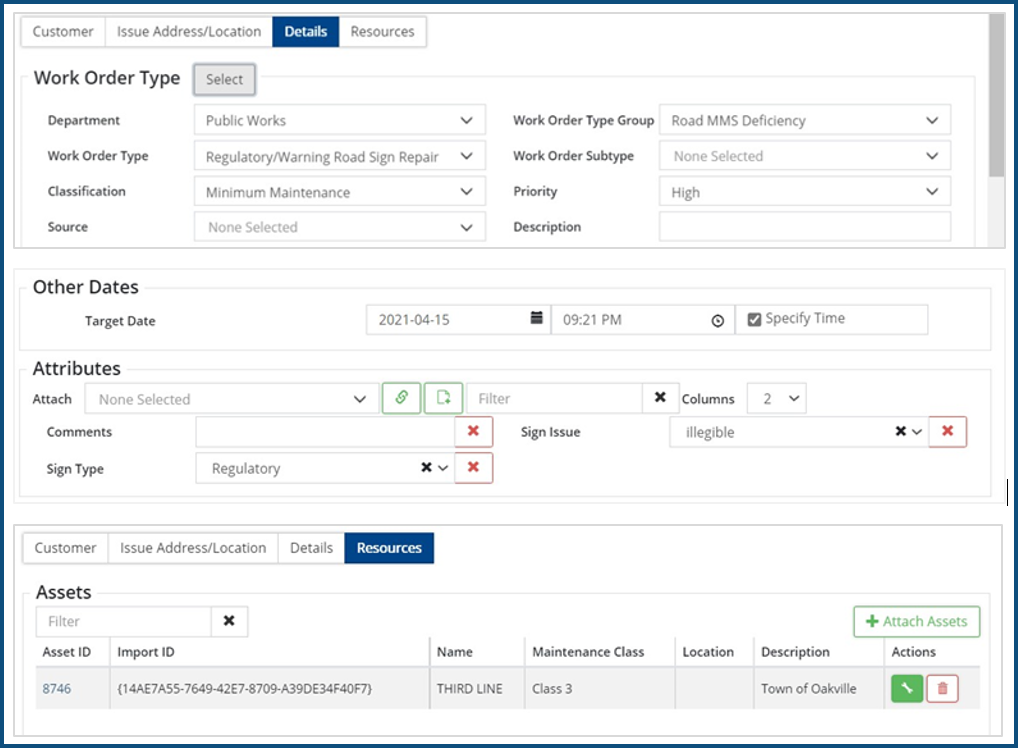The height and width of the screenshot is (748, 1018).
Task: Expand the Department dropdown
Action: (x=340, y=121)
